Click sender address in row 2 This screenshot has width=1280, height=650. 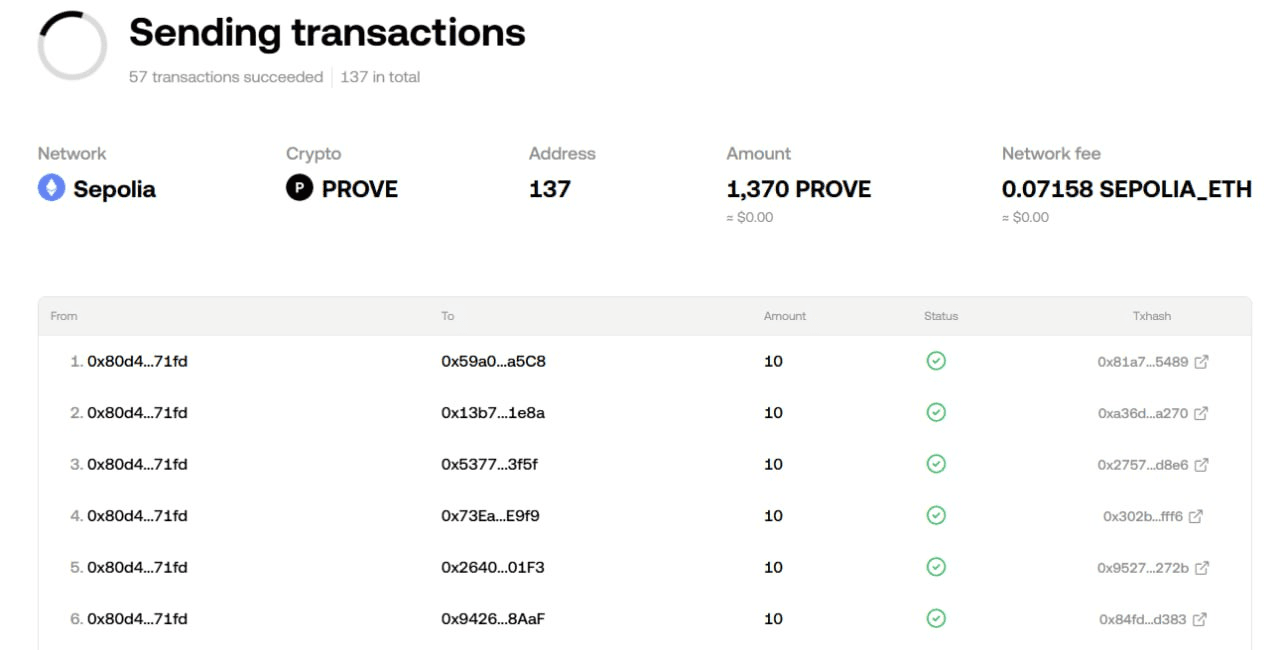137,413
